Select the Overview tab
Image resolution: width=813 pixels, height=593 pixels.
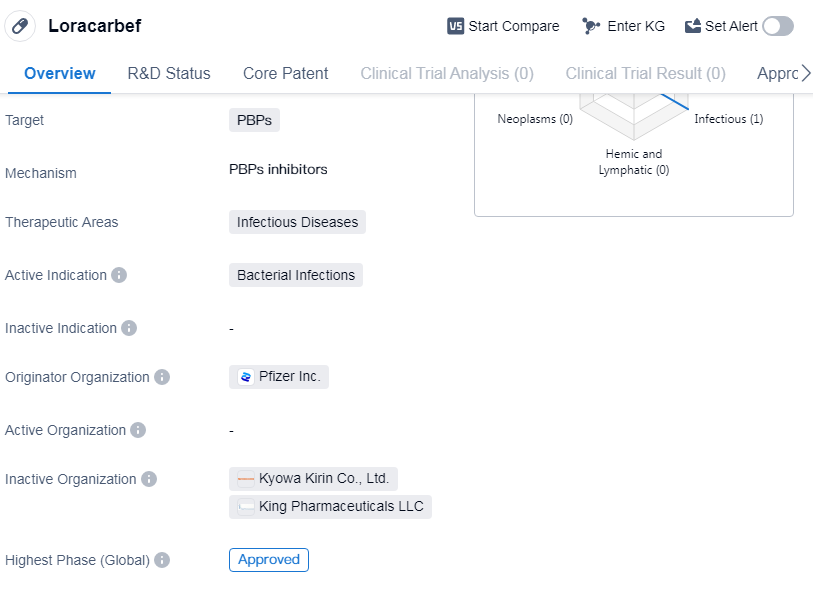pos(60,73)
